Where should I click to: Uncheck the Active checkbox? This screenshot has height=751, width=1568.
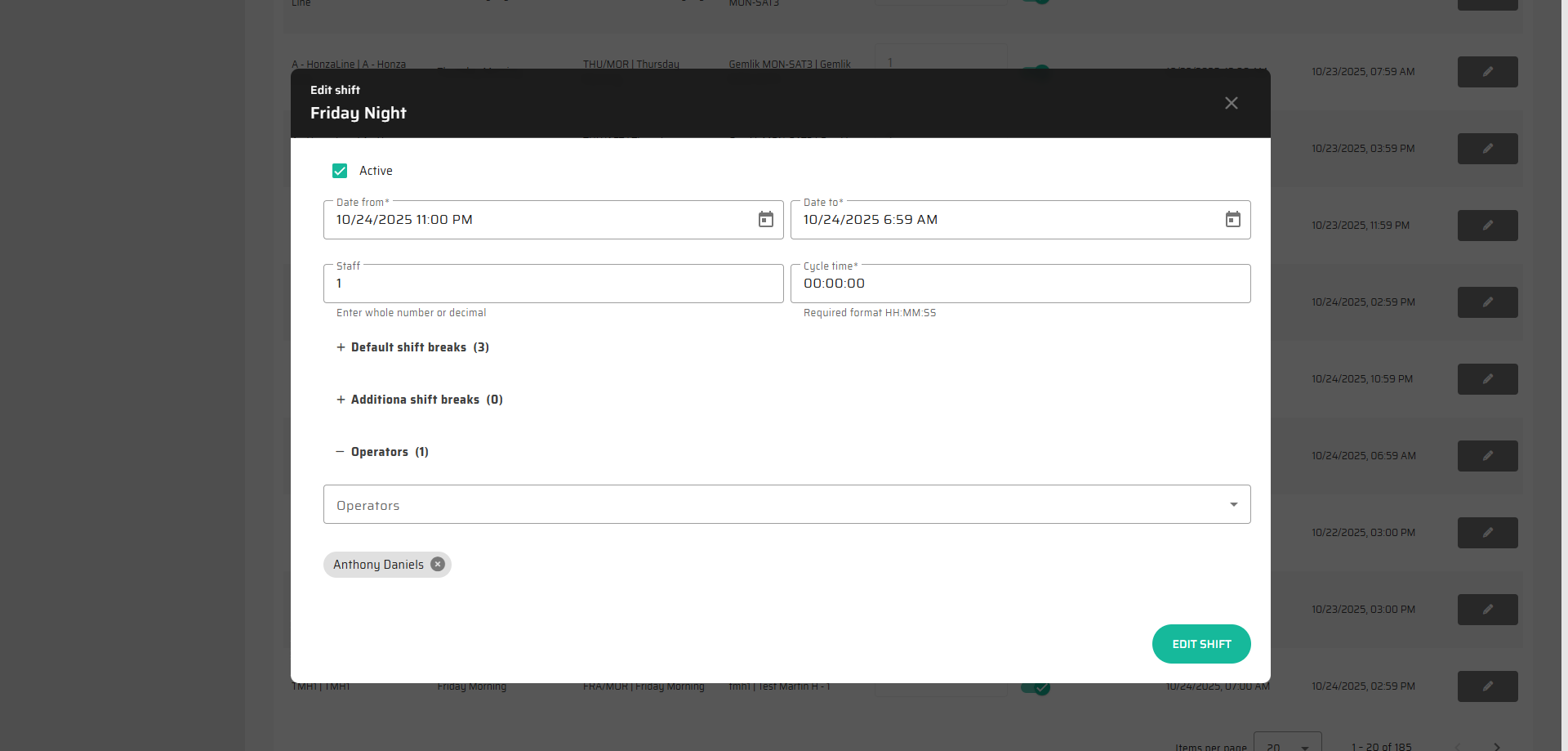340,171
